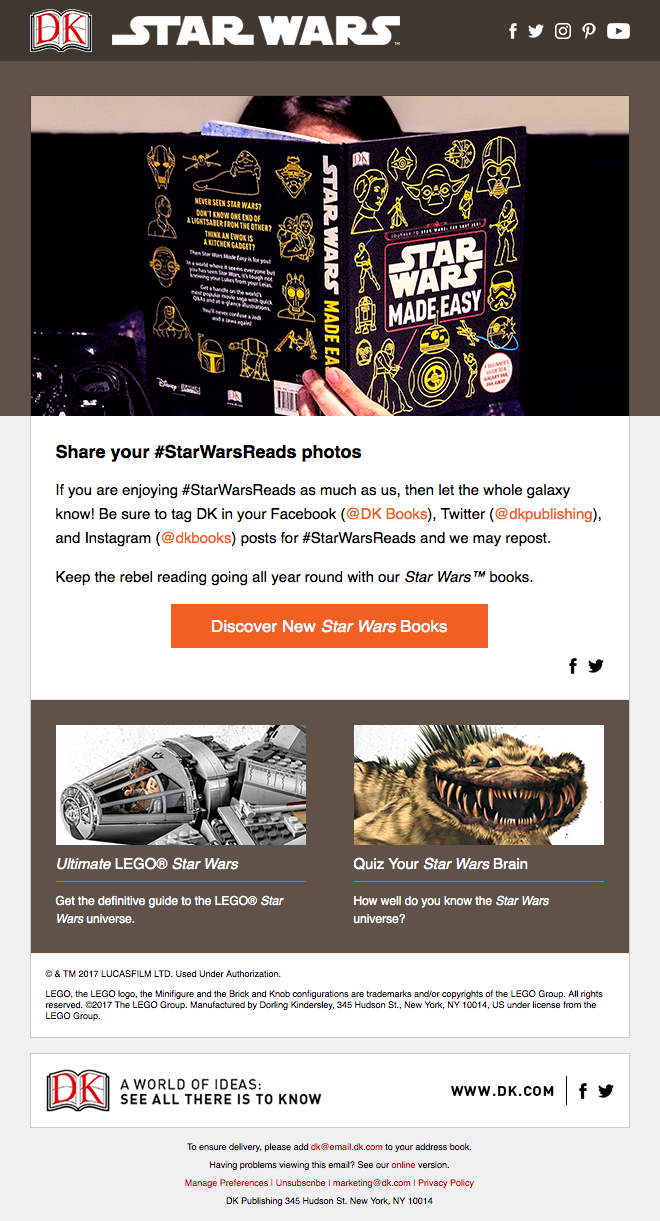This screenshot has width=660, height=1221.
Task: Open the Privacy Policy footer link
Action: coord(446,1183)
